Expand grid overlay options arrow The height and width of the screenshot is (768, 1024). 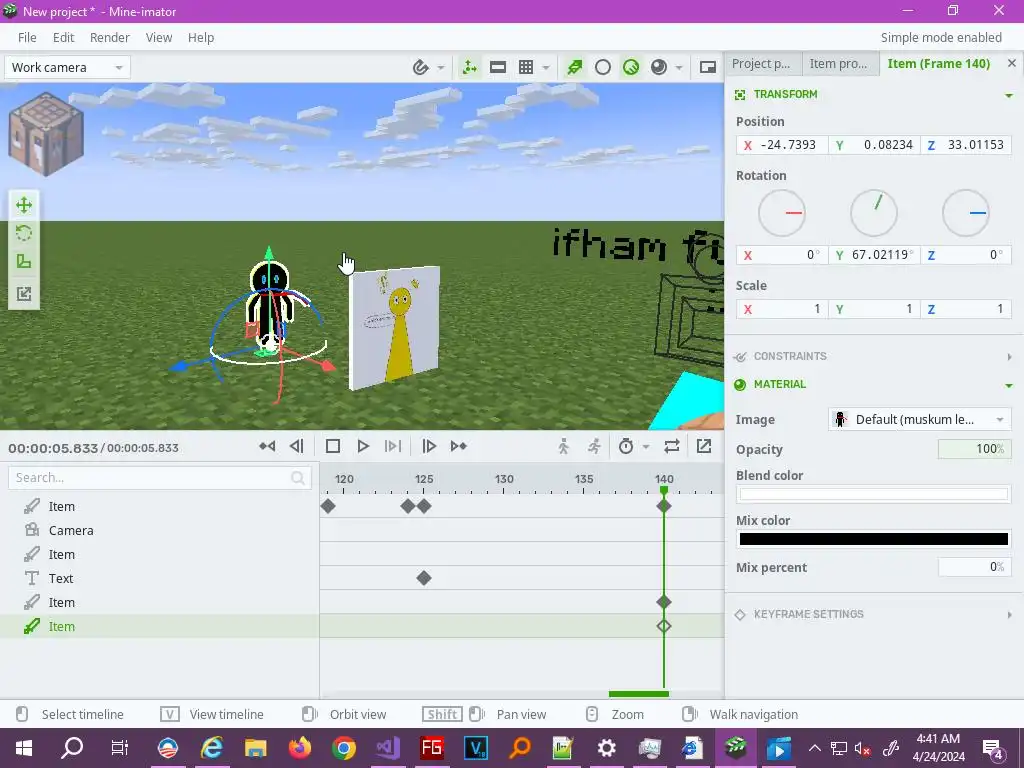(x=546, y=68)
